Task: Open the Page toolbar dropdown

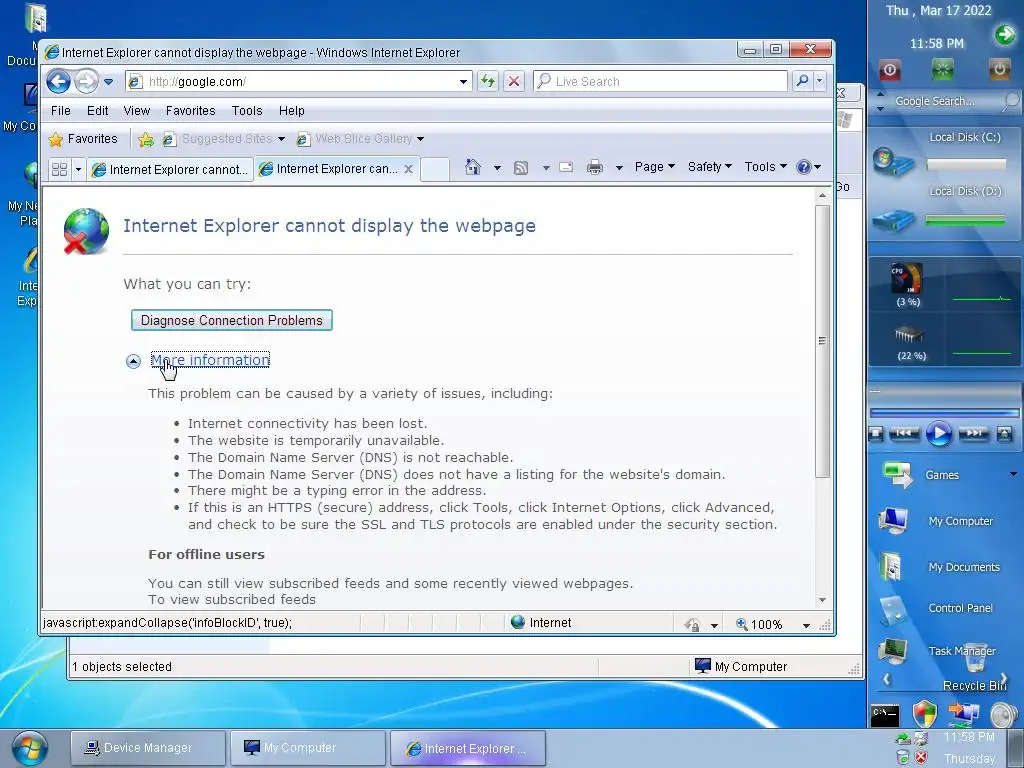Action: tap(654, 167)
